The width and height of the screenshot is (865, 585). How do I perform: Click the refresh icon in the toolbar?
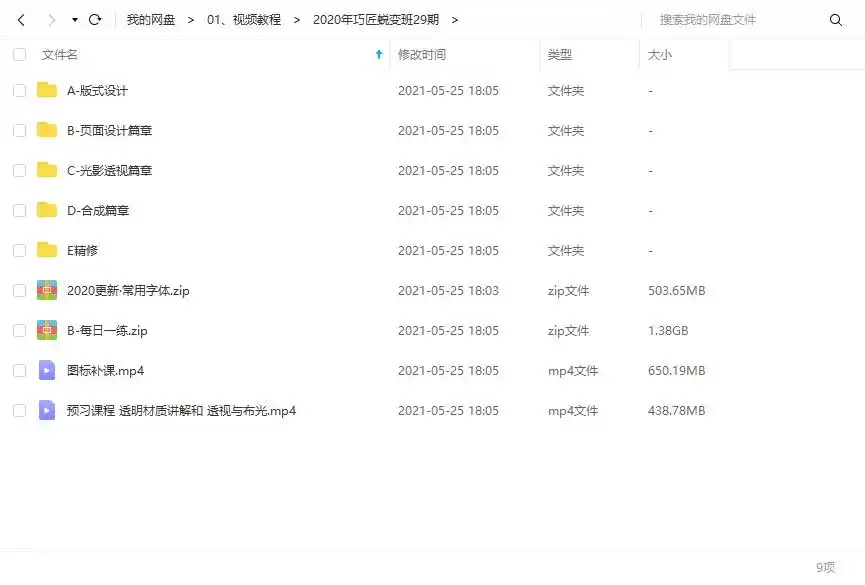coord(95,18)
